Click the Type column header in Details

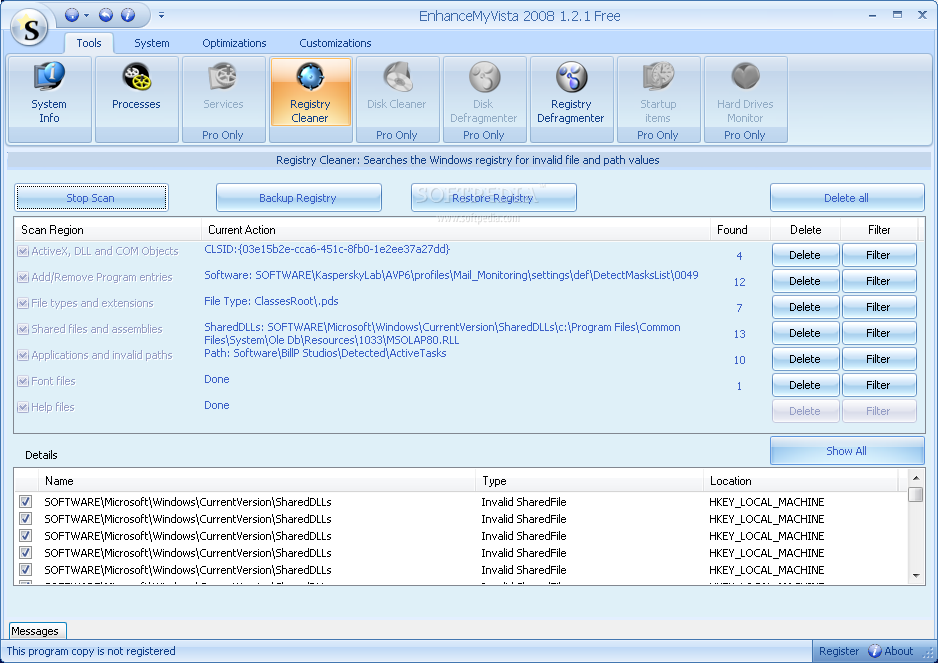(590, 480)
